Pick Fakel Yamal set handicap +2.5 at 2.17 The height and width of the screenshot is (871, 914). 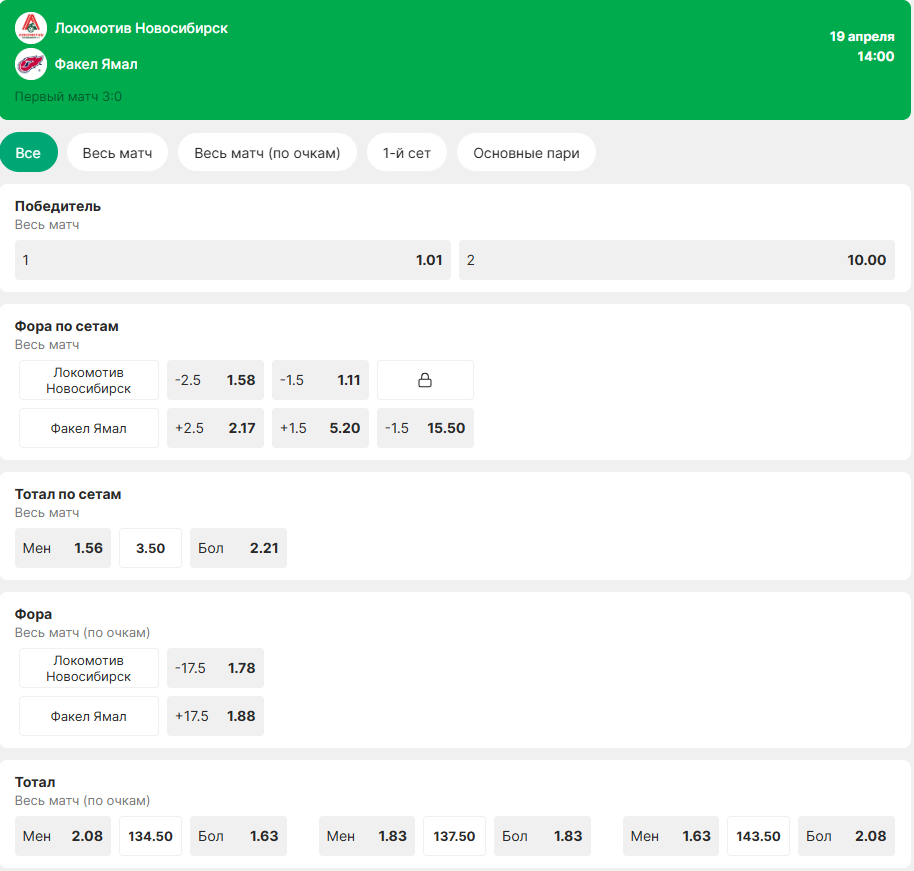(215, 428)
